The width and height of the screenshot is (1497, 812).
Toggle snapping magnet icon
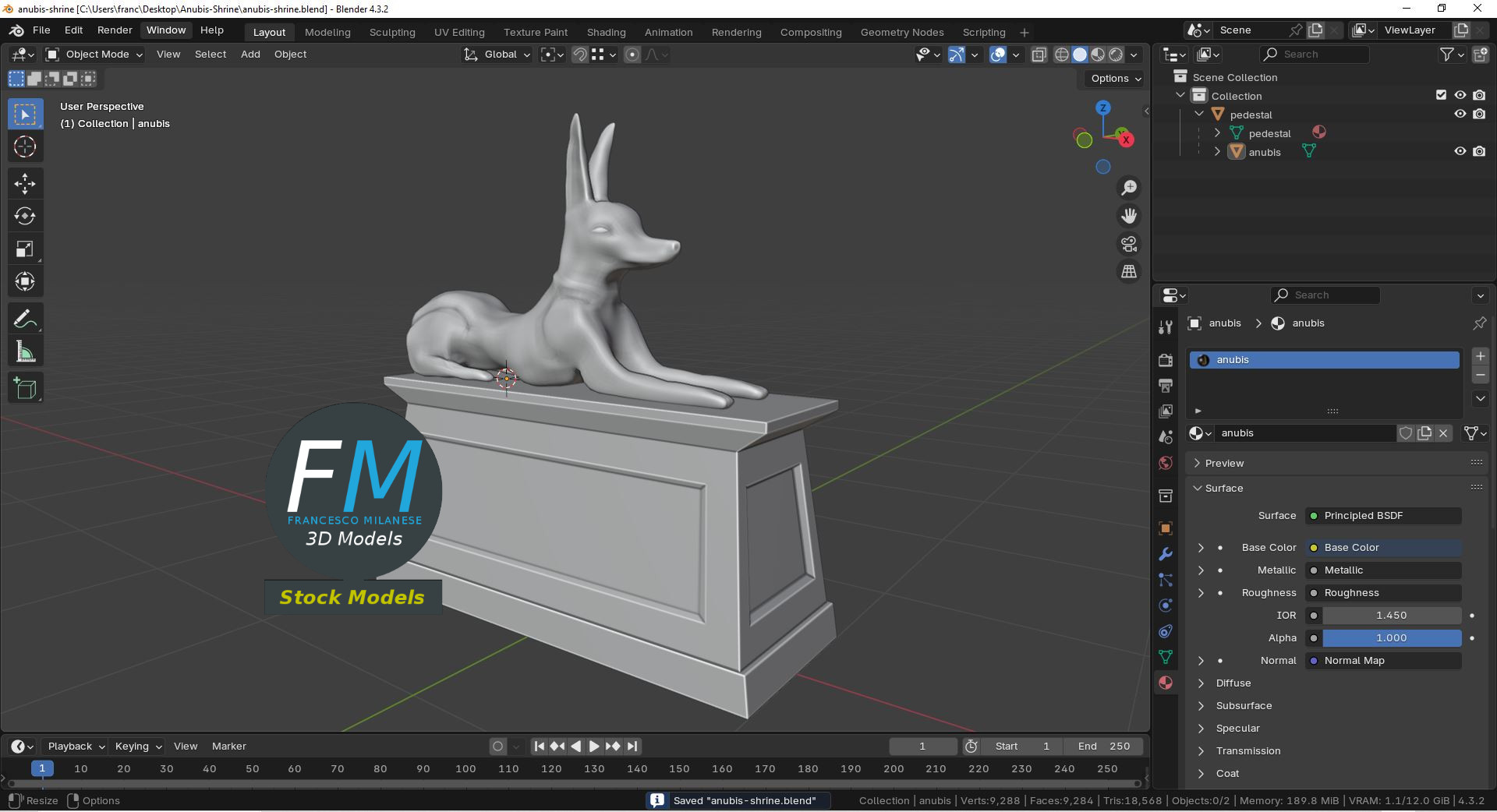click(579, 55)
